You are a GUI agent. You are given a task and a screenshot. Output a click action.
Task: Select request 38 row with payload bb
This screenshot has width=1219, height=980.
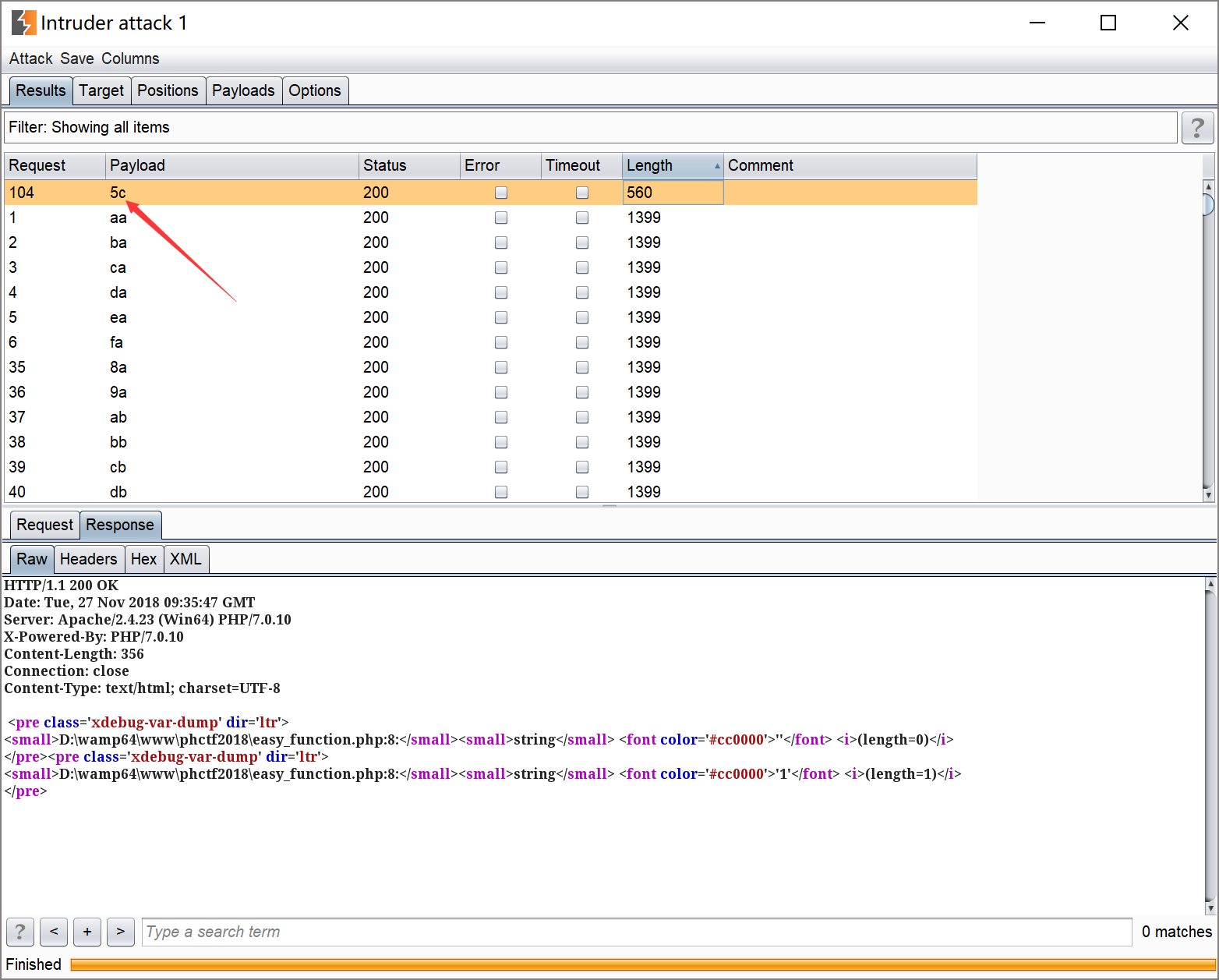491,442
